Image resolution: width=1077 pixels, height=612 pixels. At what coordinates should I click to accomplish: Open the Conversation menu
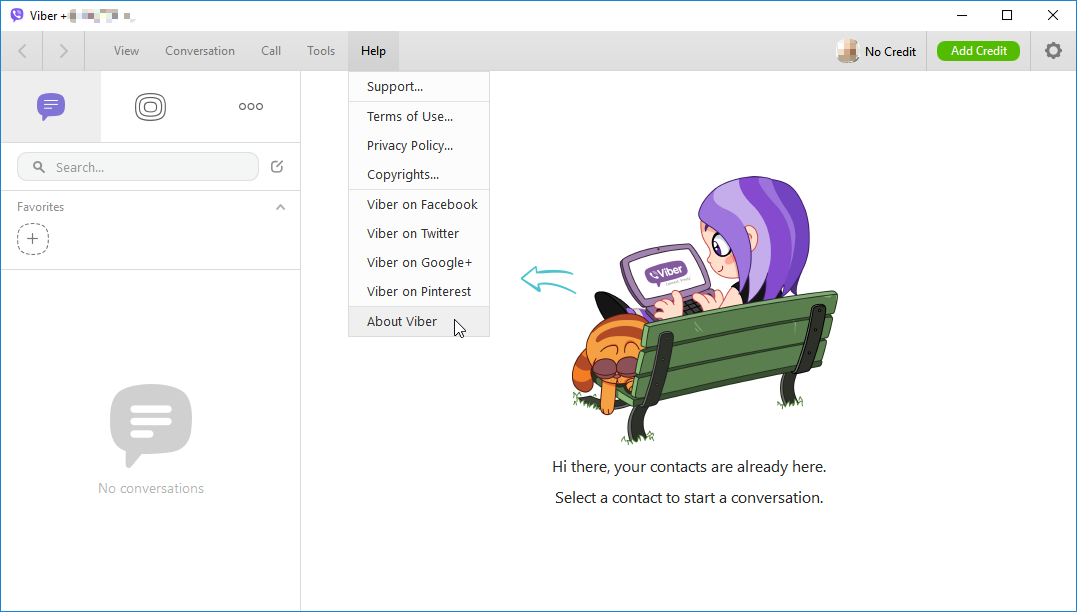pos(200,51)
